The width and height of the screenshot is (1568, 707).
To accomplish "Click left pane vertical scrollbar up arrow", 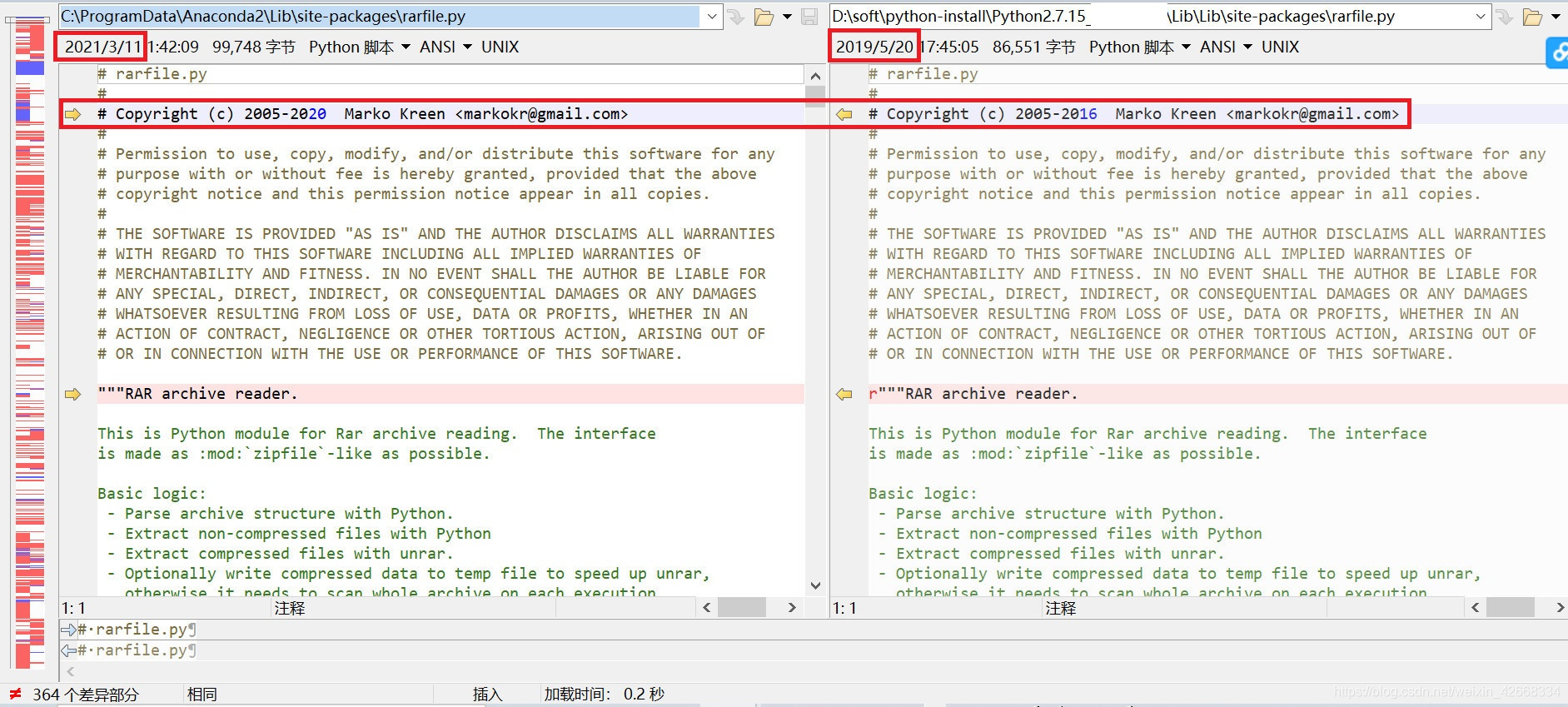I will (x=815, y=76).
